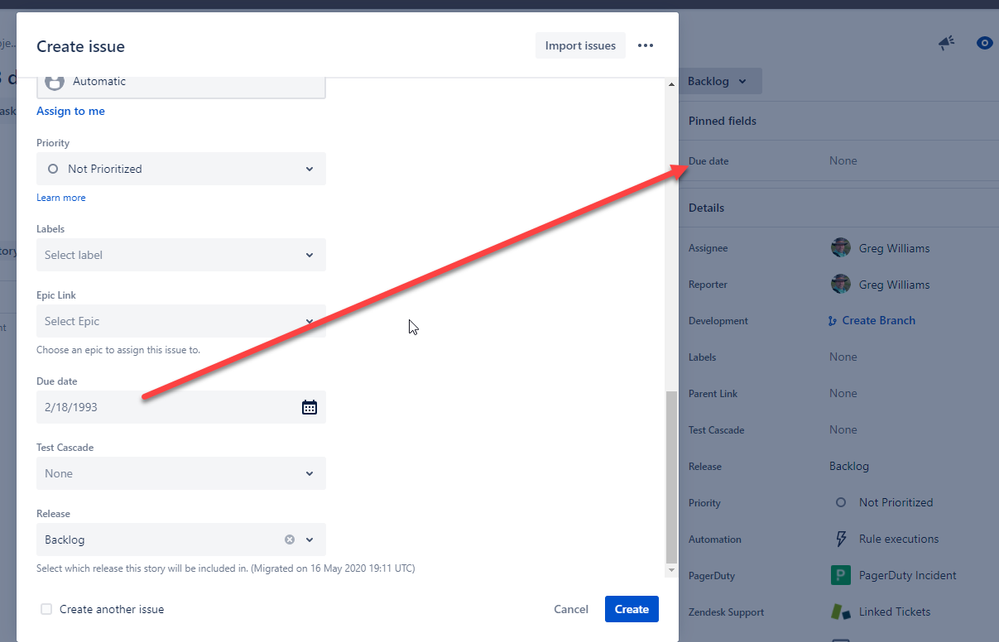
Task: Click the Rule executions lightning icon
Action: pos(841,539)
